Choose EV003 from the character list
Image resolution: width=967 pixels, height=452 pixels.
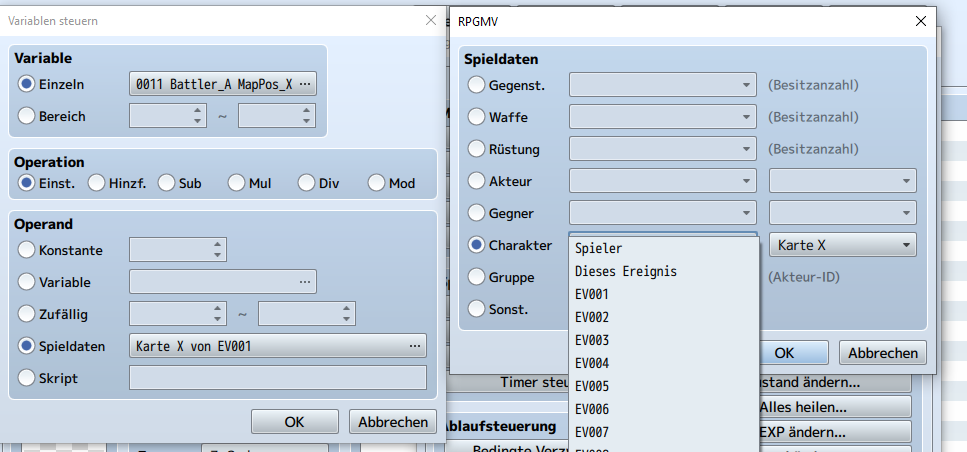tap(664, 340)
